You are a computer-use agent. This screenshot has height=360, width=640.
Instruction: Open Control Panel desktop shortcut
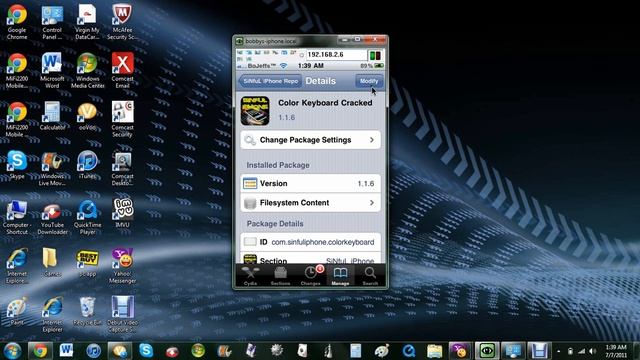(52, 22)
